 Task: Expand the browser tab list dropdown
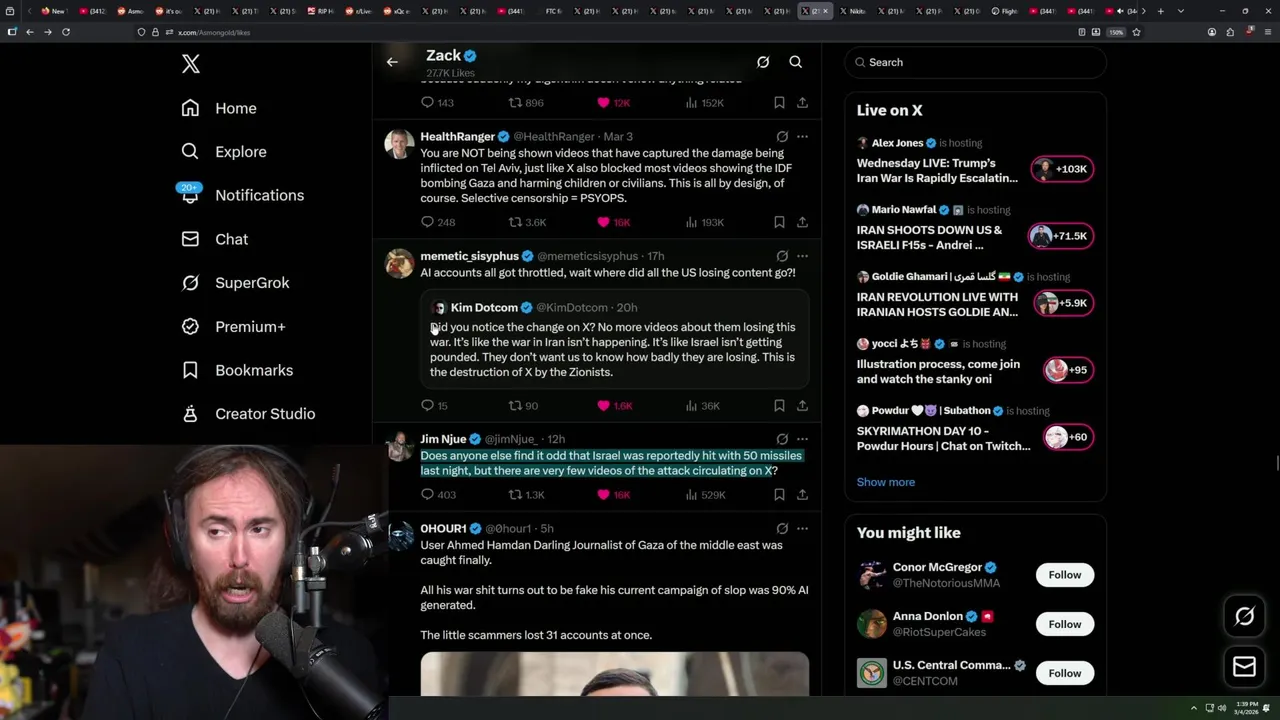[1181, 11]
